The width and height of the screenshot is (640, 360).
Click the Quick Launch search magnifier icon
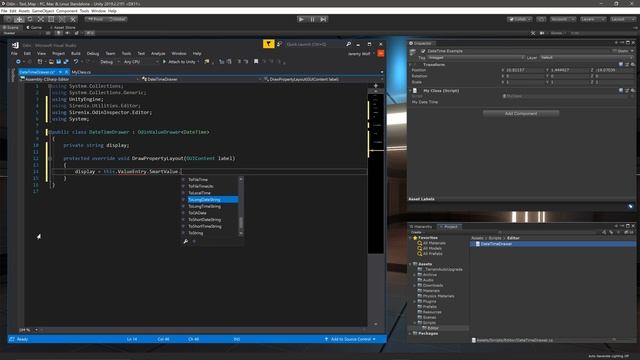click(x=349, y=44)
